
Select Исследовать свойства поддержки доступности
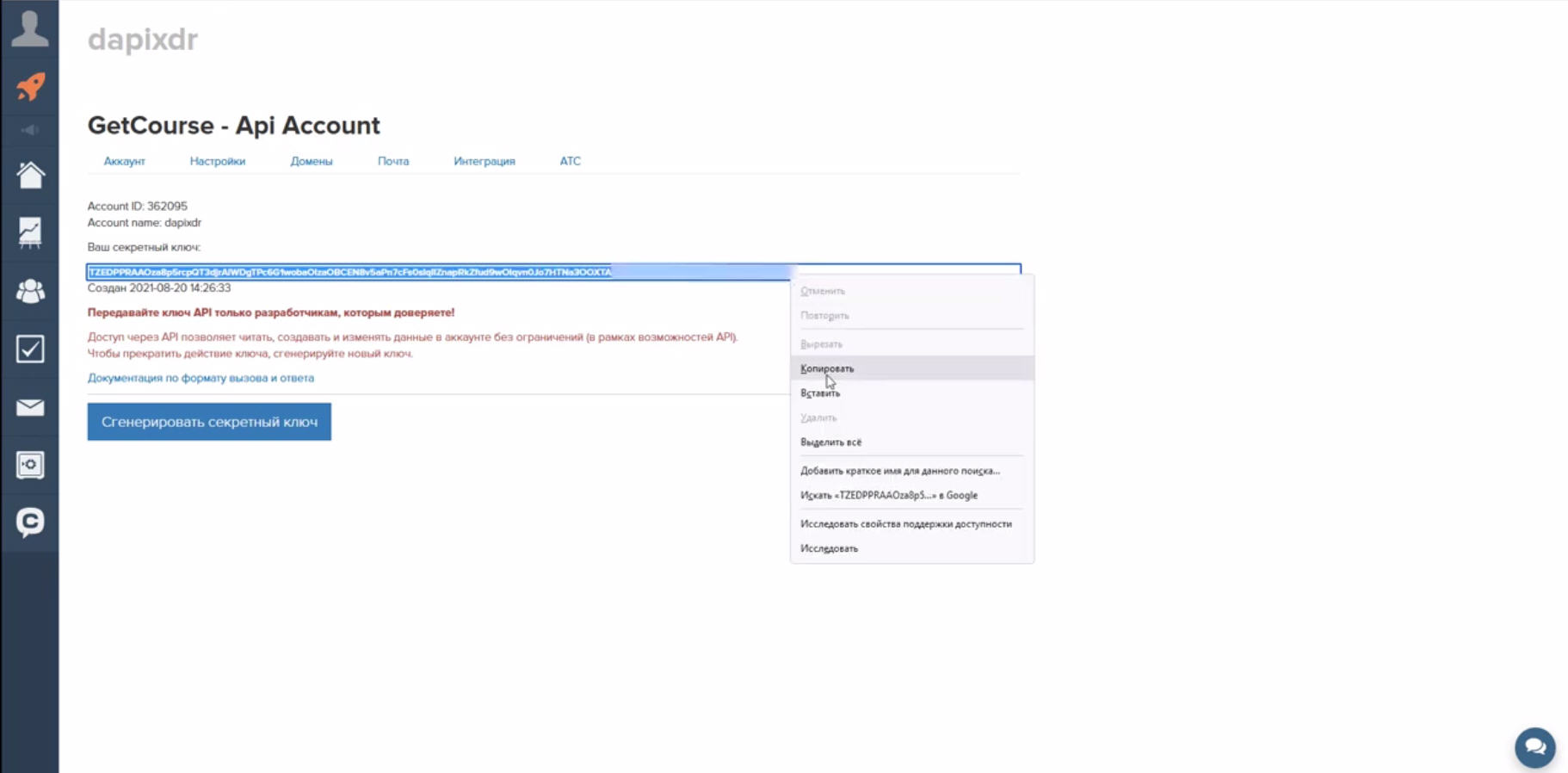point(912,524)
